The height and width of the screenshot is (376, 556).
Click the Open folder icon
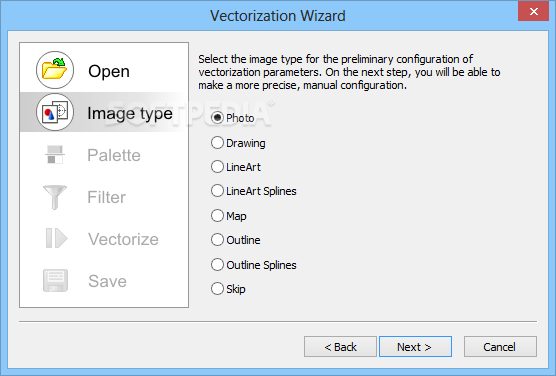(x=55, y=70)
